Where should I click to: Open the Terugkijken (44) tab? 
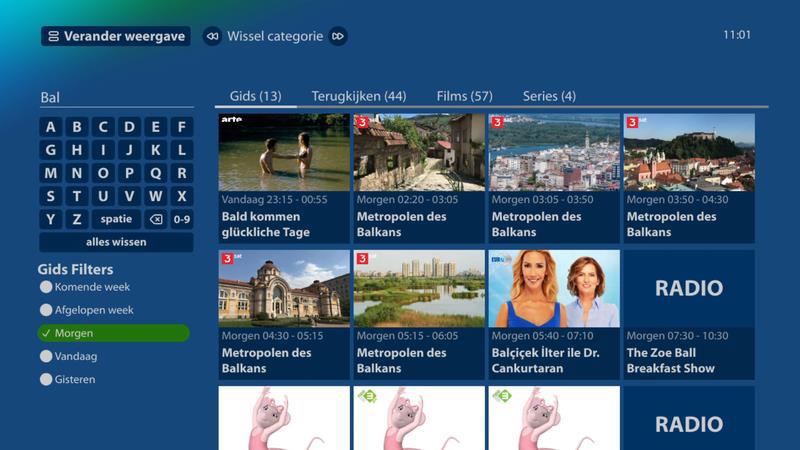(358, 96)
